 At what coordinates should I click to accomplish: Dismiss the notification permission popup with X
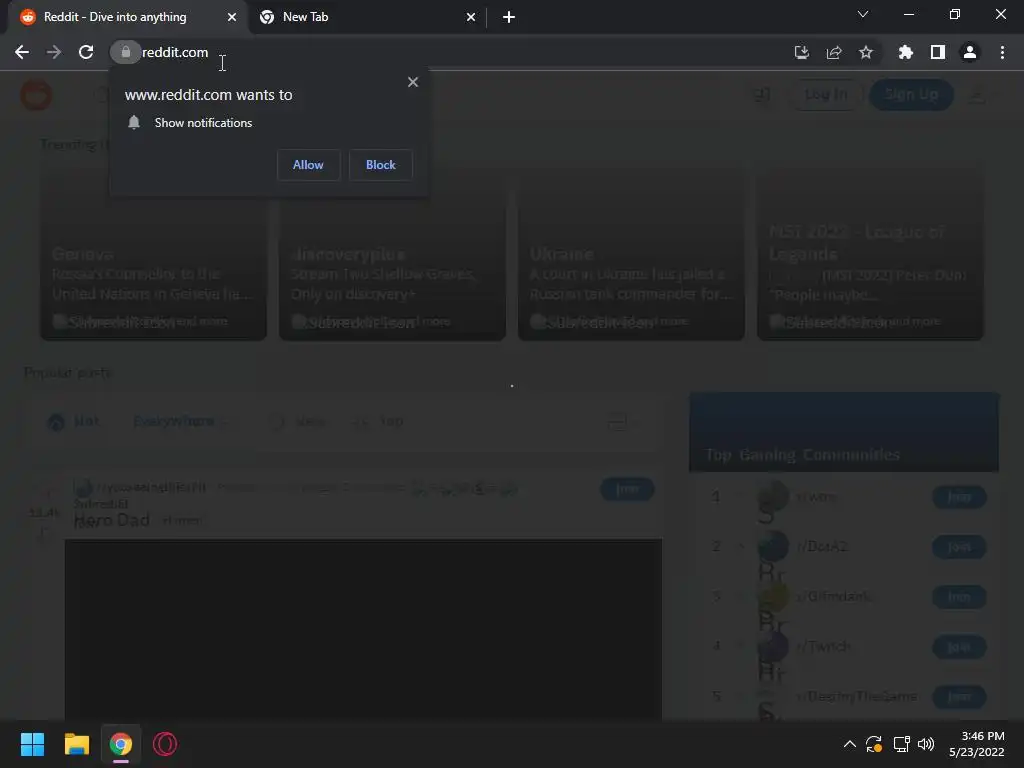[x=413, y=82]
